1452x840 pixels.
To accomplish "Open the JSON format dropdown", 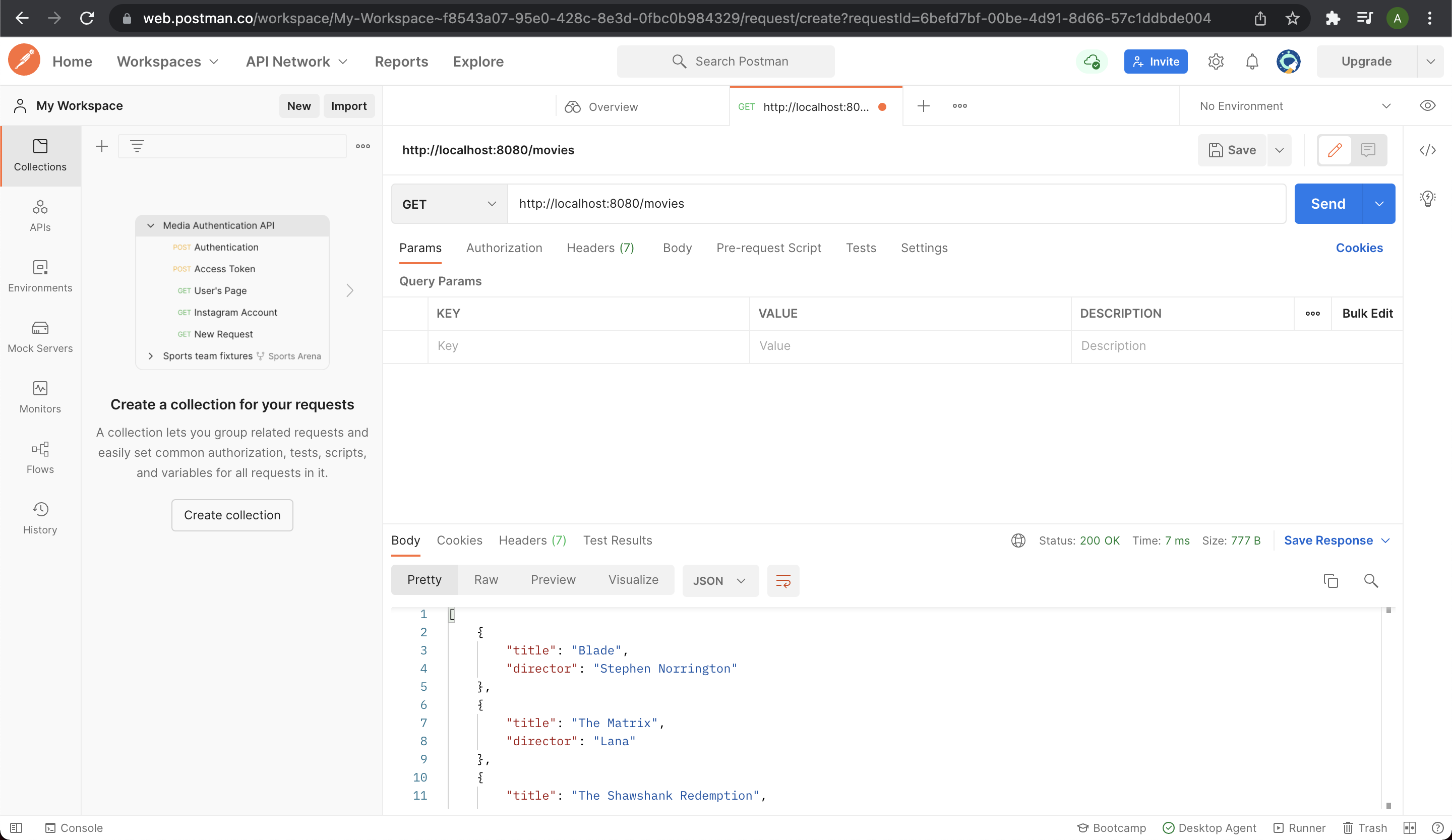I will tap(719, 581).
